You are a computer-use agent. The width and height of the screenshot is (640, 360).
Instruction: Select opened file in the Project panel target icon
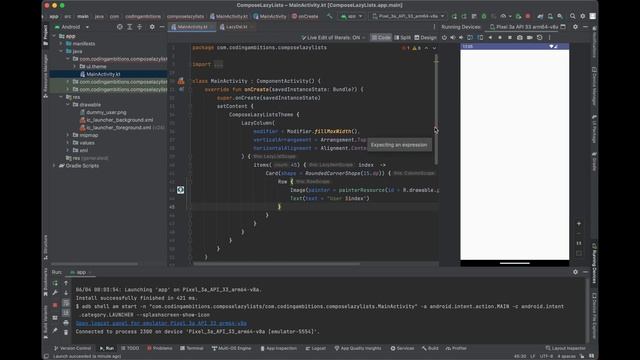point(120,27)
